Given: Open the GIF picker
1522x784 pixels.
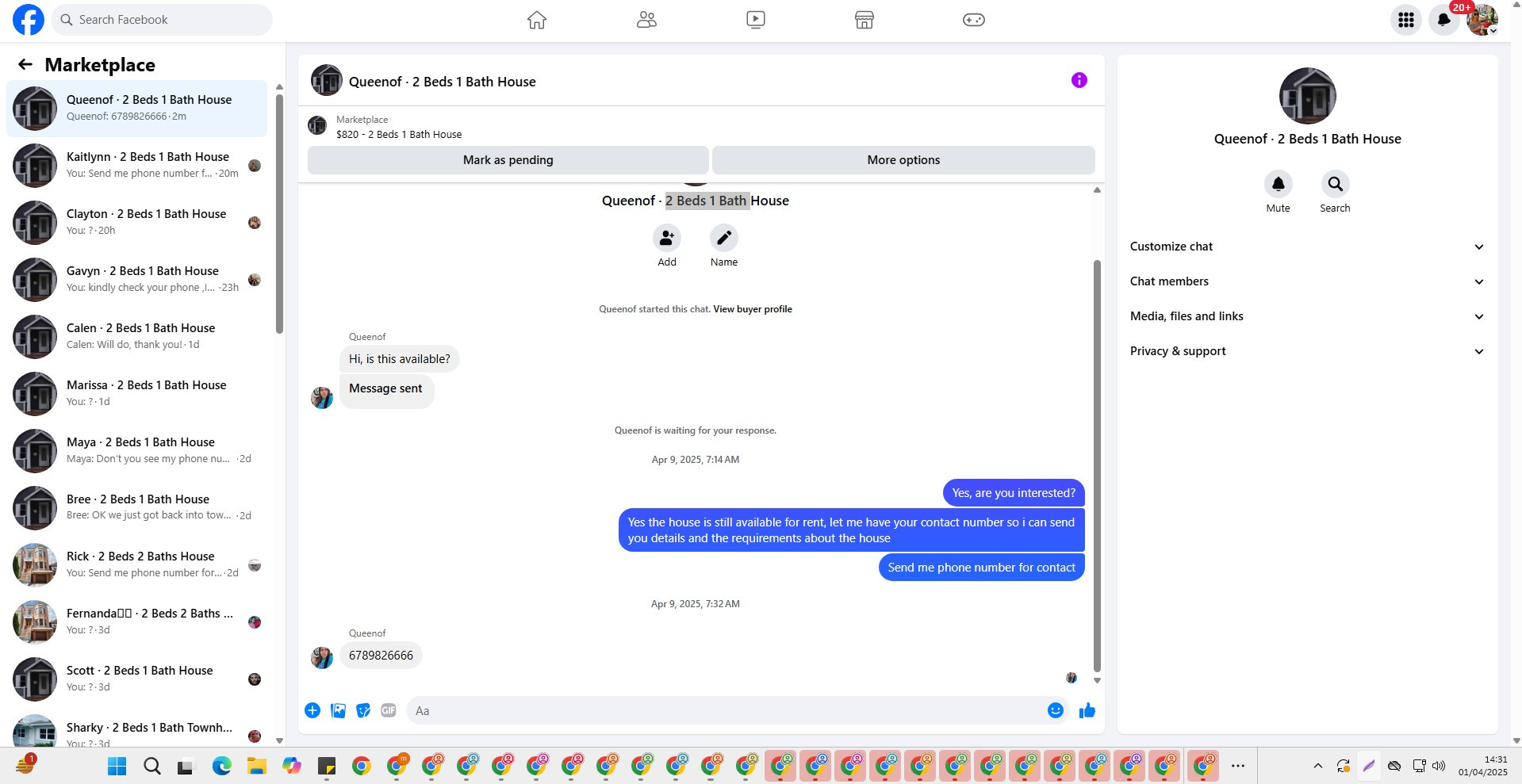Looking at the screenshot, I should point(389,710).
